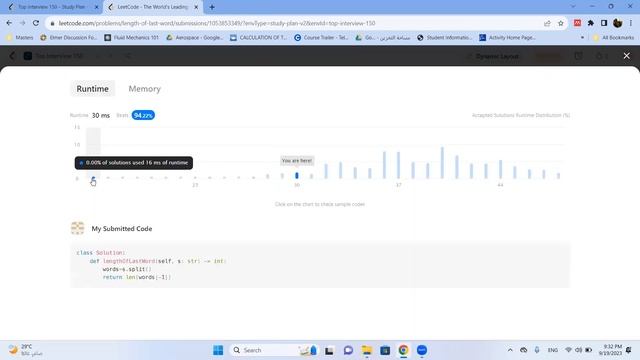Bookmark this page with the star icon
Viewport: 640px width, 360px height.
560,23
